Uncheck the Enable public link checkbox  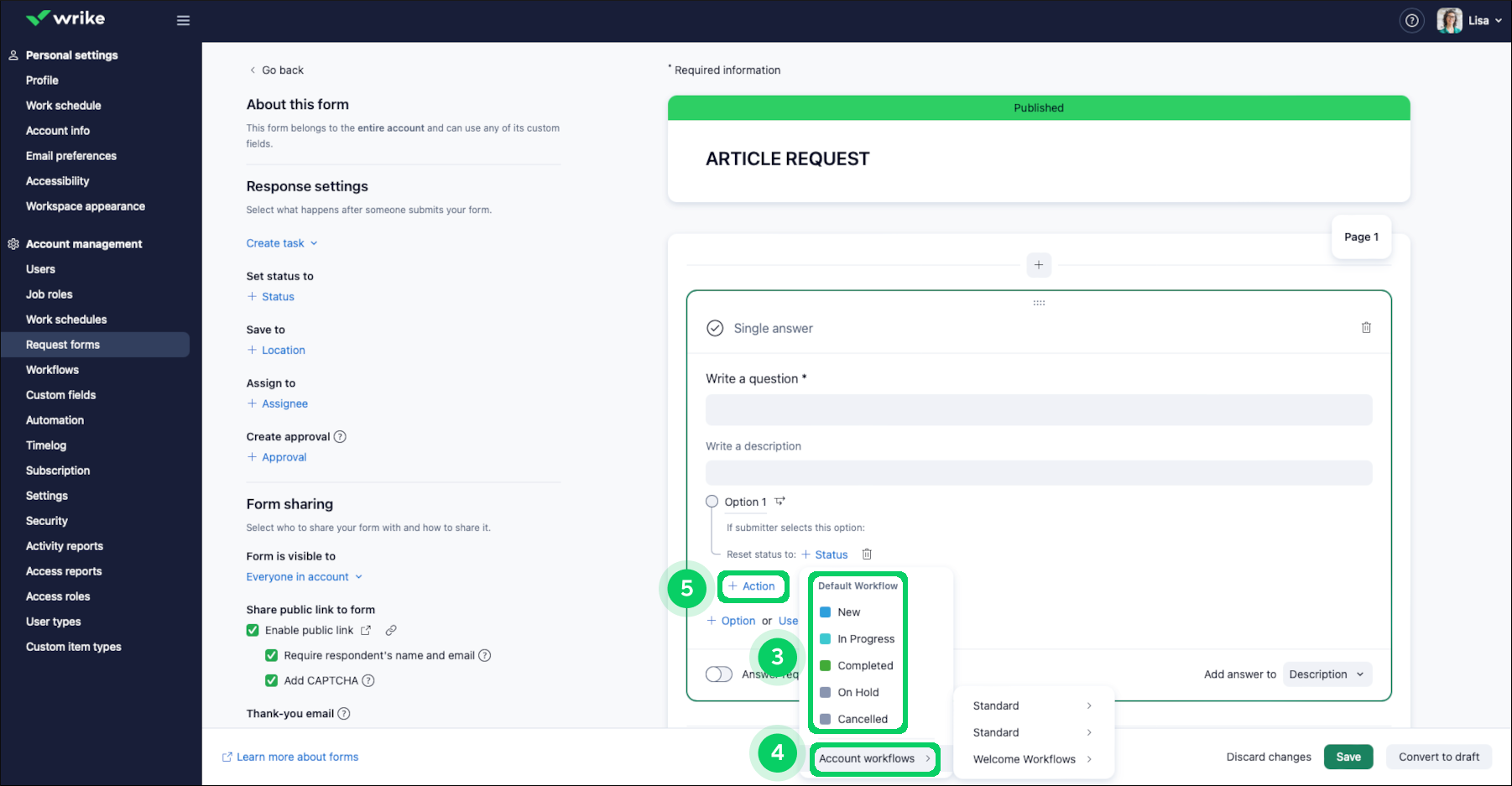coord(253,630)
